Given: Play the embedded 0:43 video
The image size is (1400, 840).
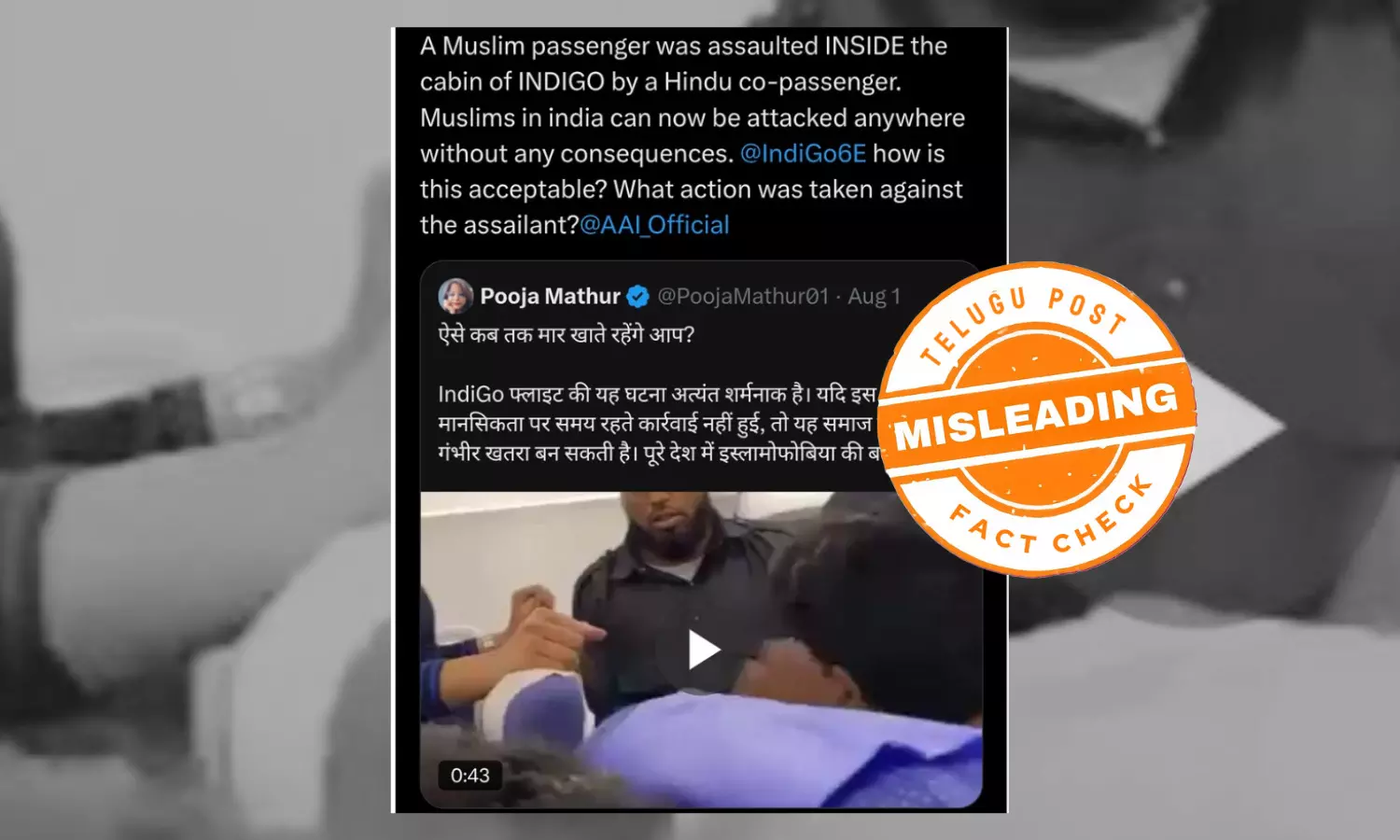Looking at the screenshot, I should [x=704, y=650].
